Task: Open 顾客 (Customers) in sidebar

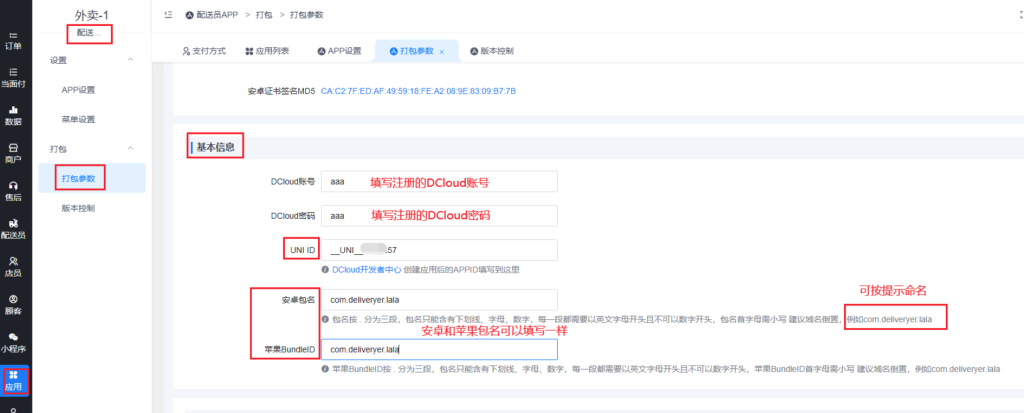Action: pos(13,304)
